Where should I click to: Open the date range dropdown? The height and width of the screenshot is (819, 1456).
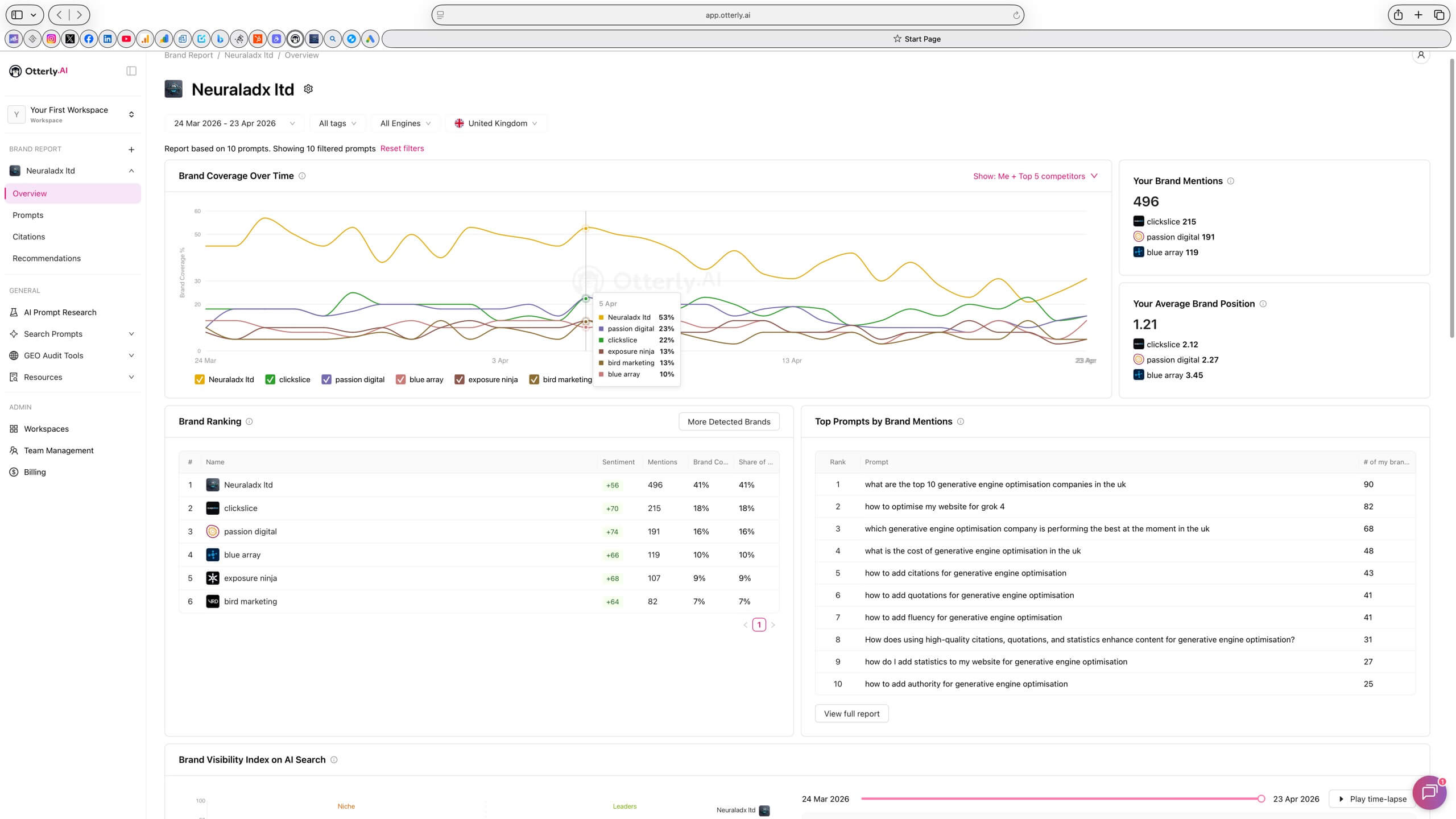click(x=234, y=123)
